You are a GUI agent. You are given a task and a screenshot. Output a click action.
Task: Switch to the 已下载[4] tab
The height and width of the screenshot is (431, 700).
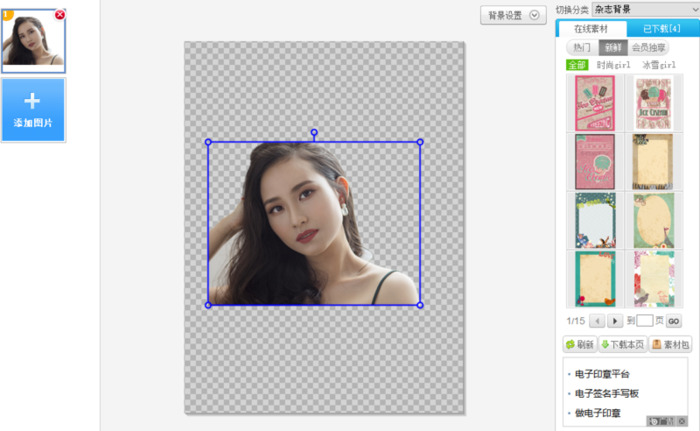coord(662,29)
